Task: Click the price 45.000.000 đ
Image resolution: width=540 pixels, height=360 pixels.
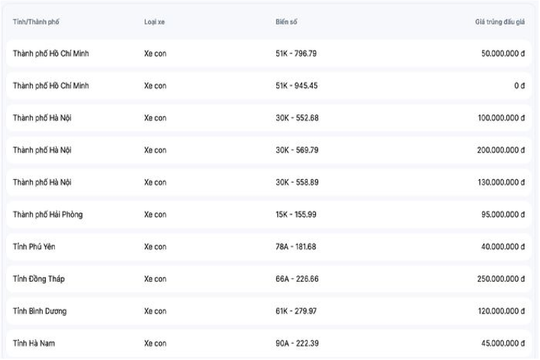Action: point(503,343)
